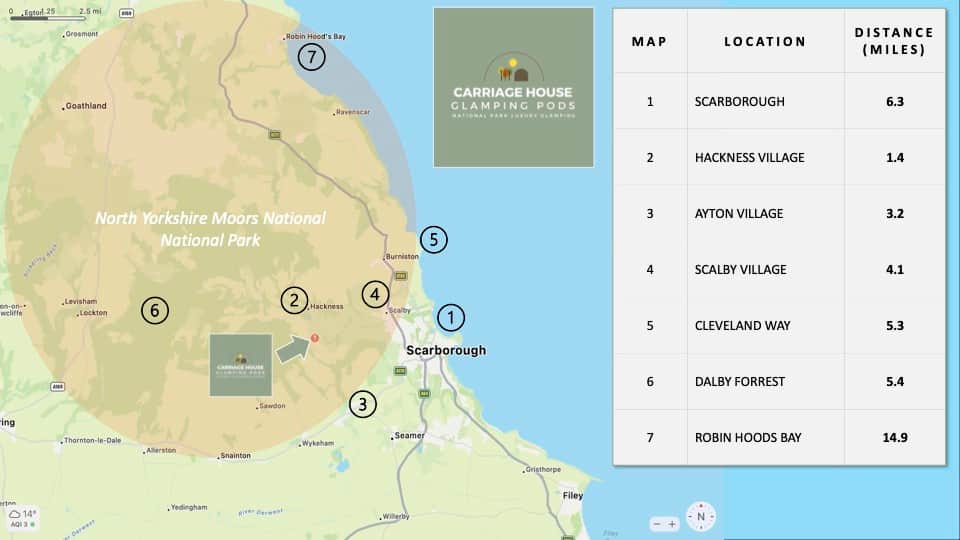This screenshot has width=960, height=540.
Task: Click North Yorkshire Moors National Park title
Action: tap(211, 229)
